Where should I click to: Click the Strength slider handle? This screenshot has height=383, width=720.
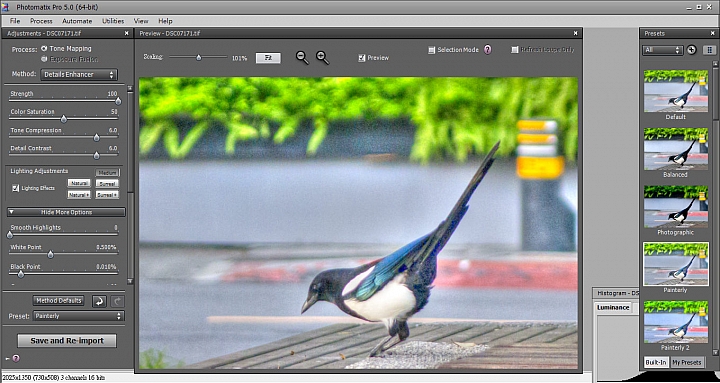[118, 101]
